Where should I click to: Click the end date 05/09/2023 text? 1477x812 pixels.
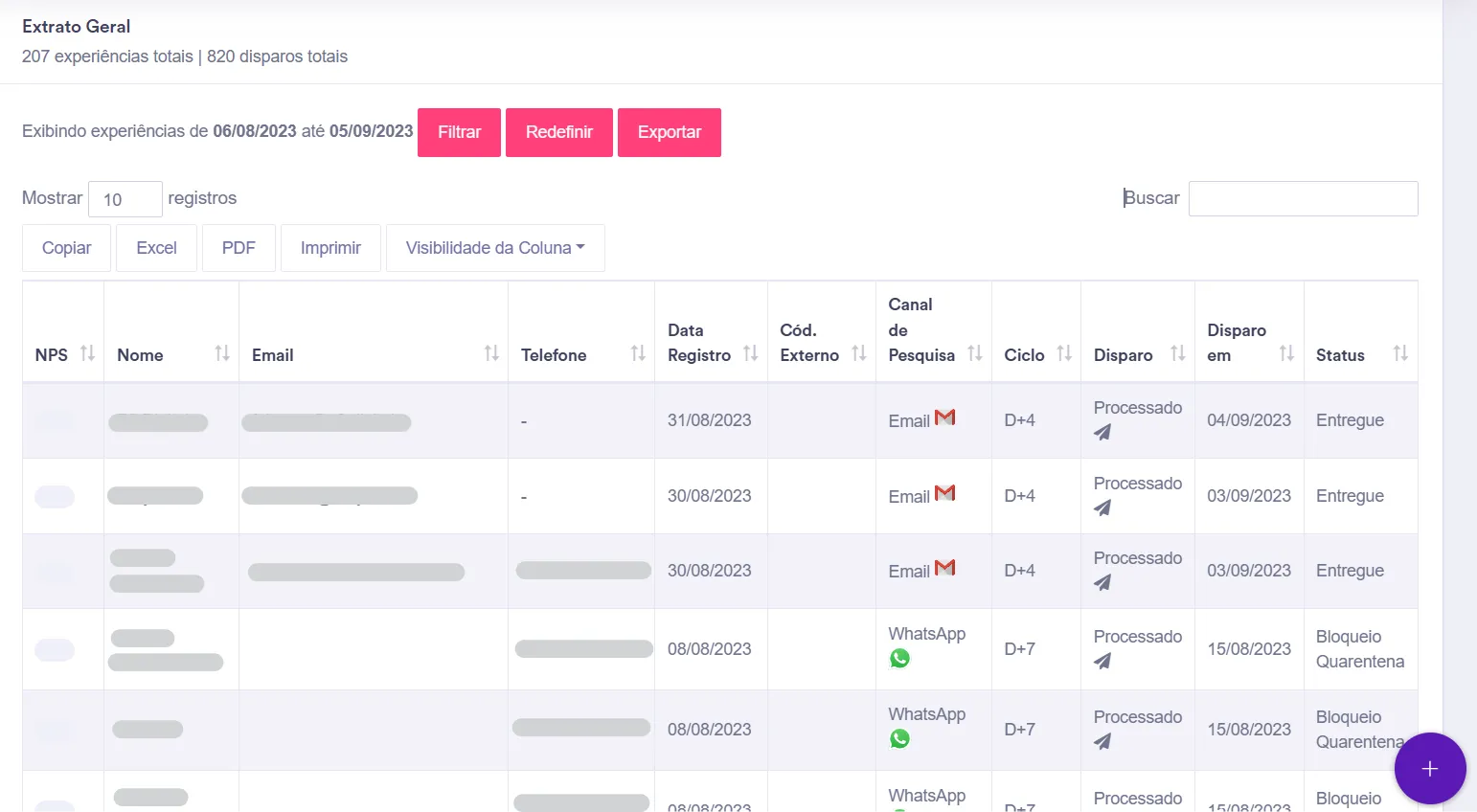[x=371, y=131]
